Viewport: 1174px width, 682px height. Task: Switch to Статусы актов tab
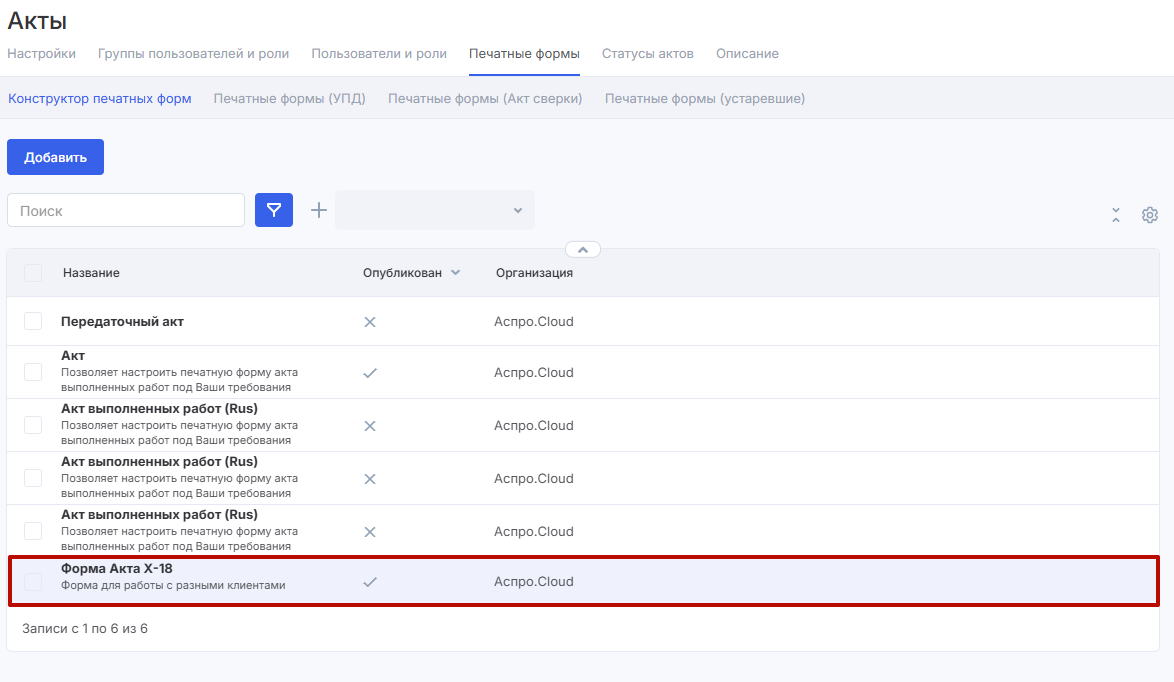pos(647,54)
